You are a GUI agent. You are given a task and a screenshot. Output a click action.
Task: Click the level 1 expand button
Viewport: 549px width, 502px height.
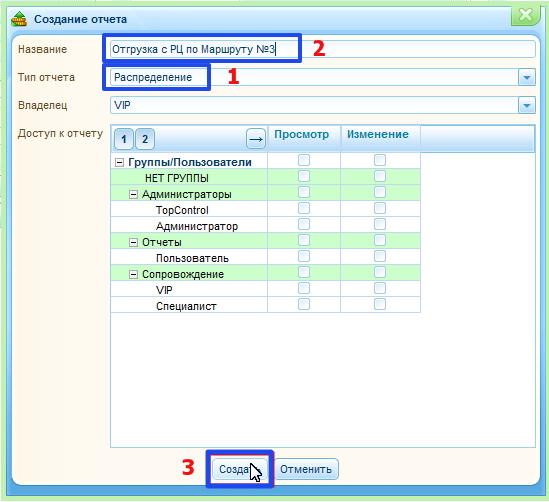pyautogui.click(x=124, y=139)
